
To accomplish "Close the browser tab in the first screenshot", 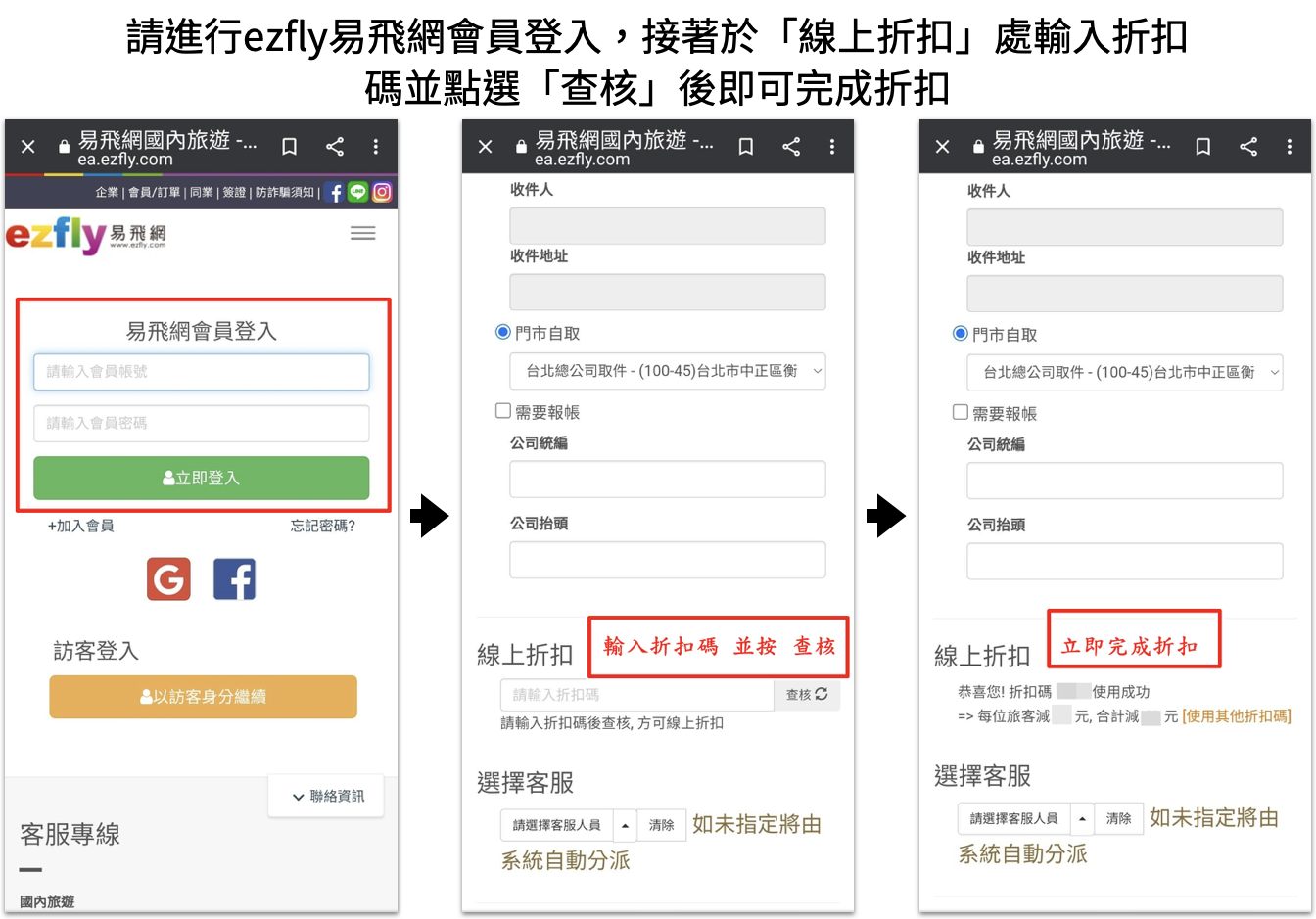I will click(28, 147).
